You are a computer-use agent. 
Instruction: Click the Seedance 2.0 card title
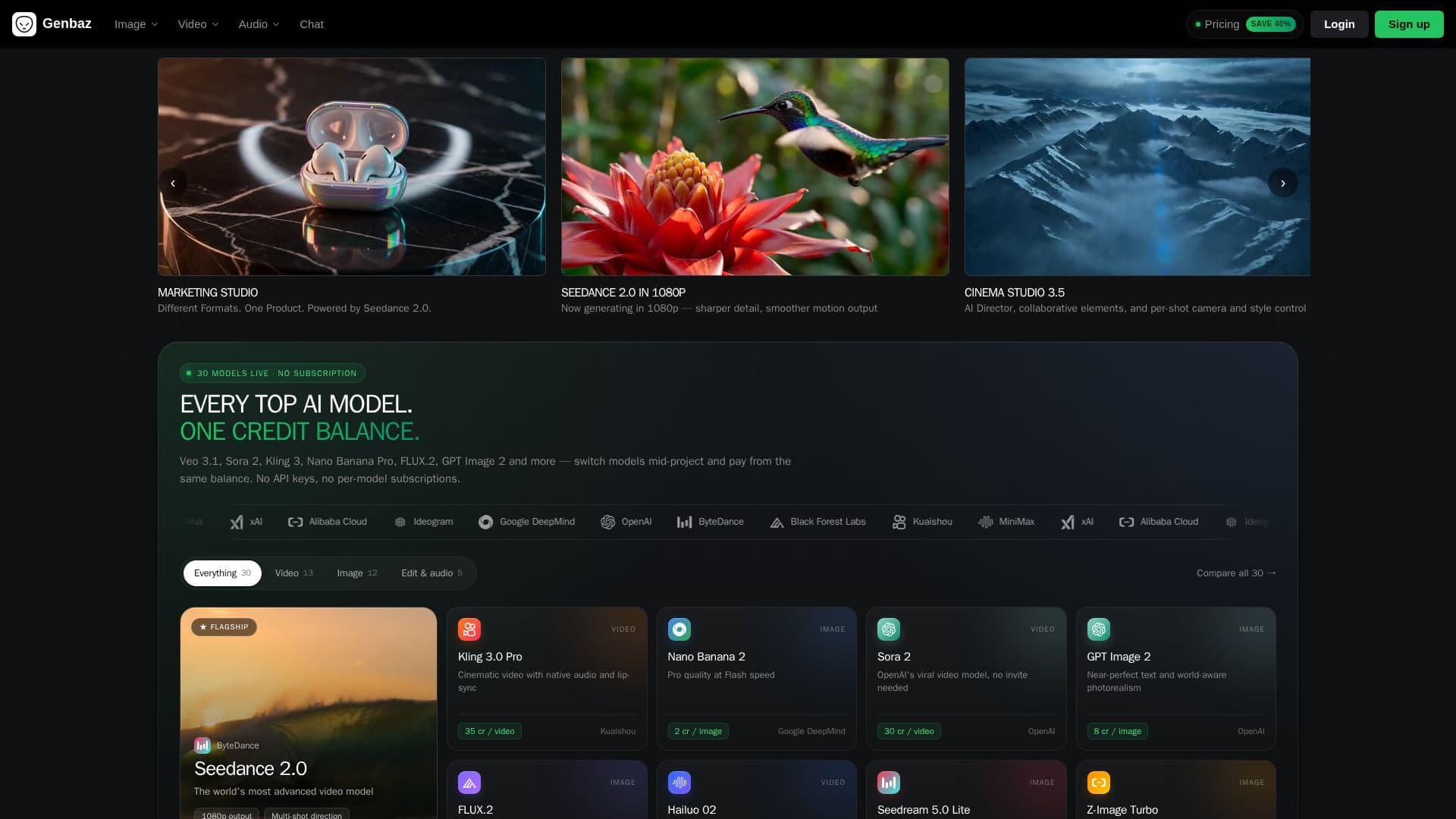[x=250, y=769]
